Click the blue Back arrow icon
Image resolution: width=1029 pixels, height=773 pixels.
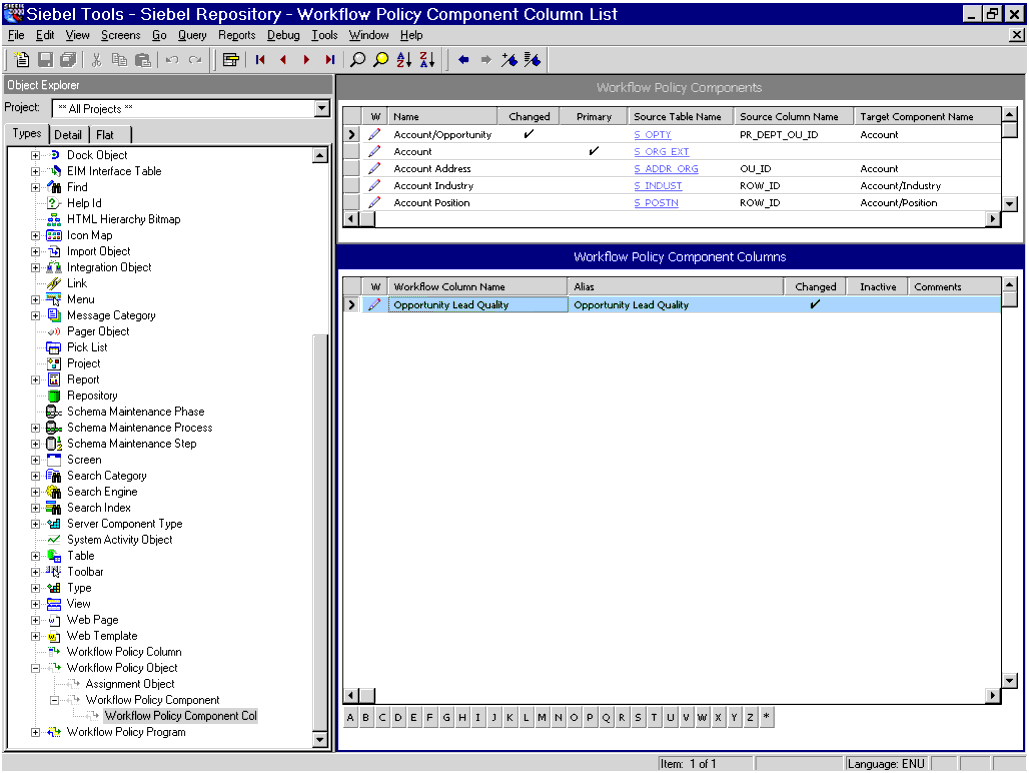point(463,60)
